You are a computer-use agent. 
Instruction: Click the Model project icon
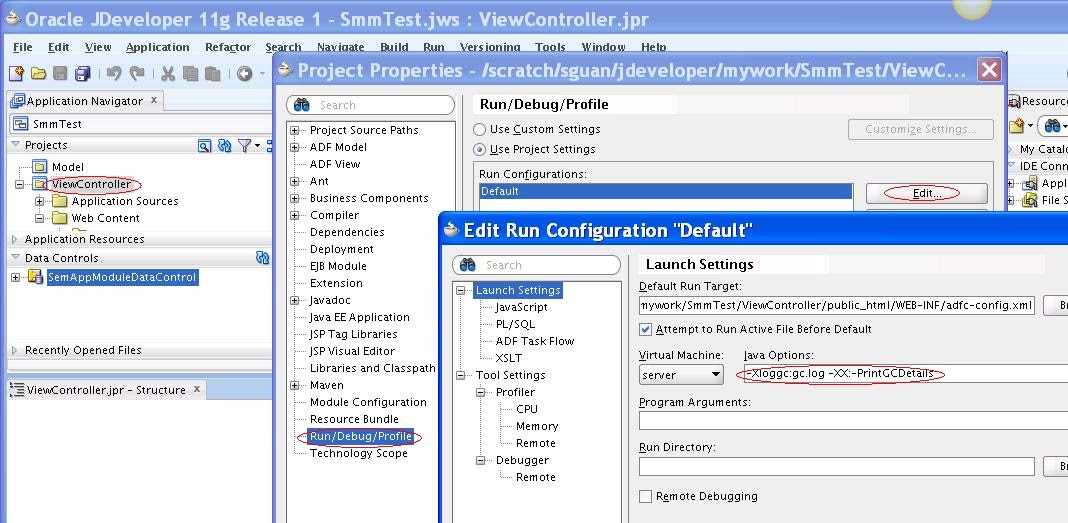40,167
